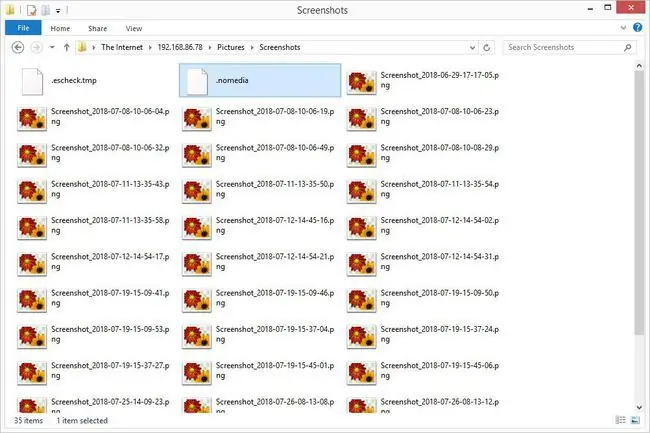The width and height of the screenshot is (650, 433).
Task: Select Screenshot_2018-06-29-17-17-05 thumbnail
Action: [362, 82]
